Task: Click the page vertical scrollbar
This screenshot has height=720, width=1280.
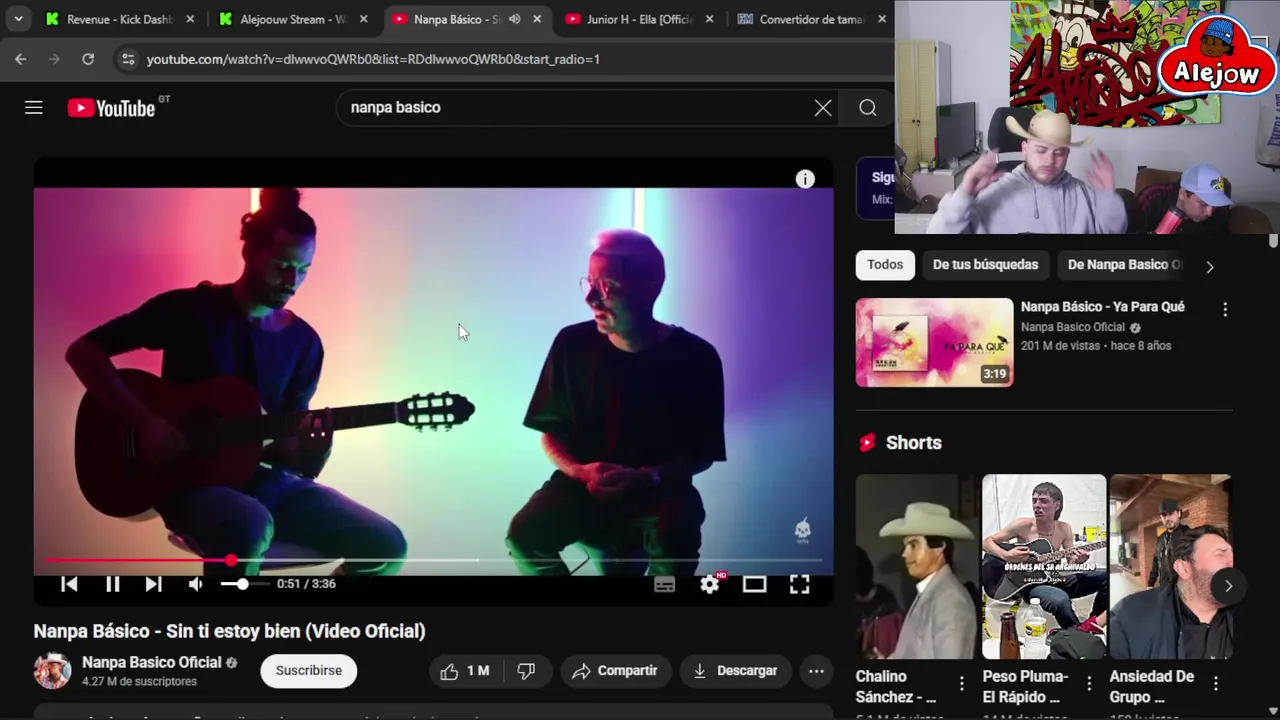Action: [1273, 242]
